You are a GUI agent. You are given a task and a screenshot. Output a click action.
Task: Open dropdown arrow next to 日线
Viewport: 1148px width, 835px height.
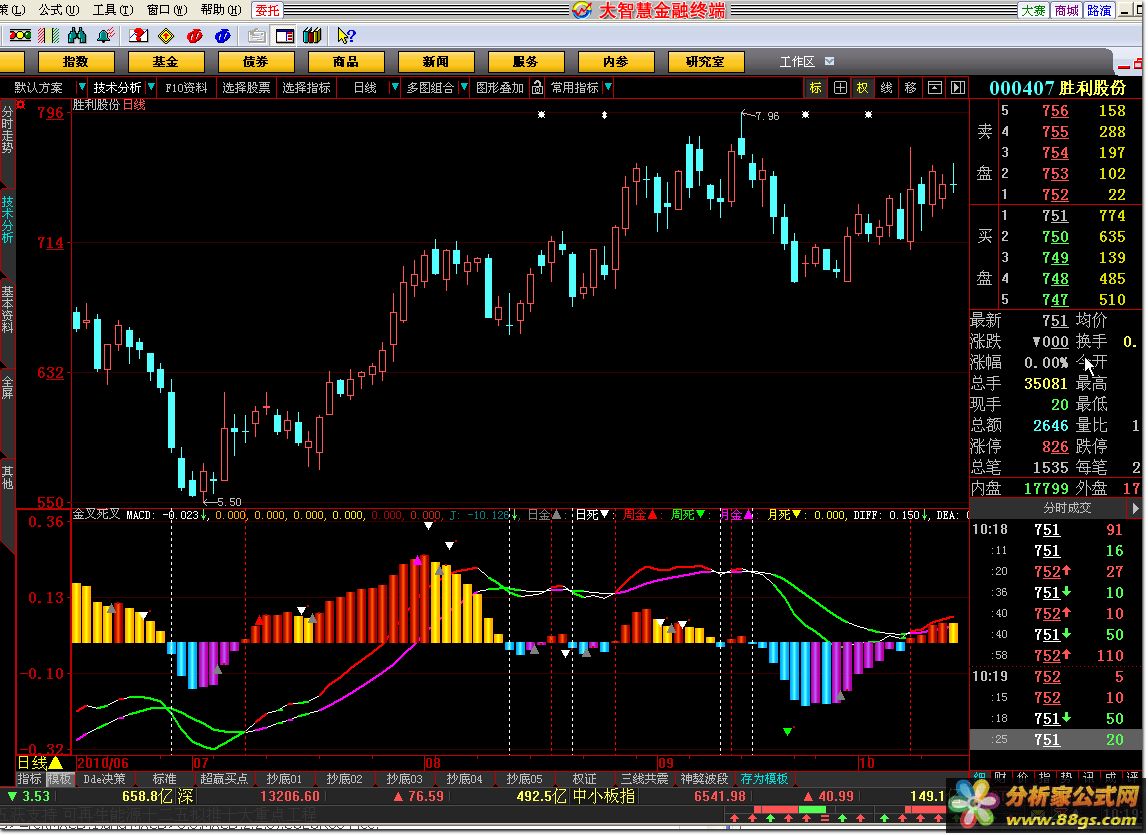395,87
